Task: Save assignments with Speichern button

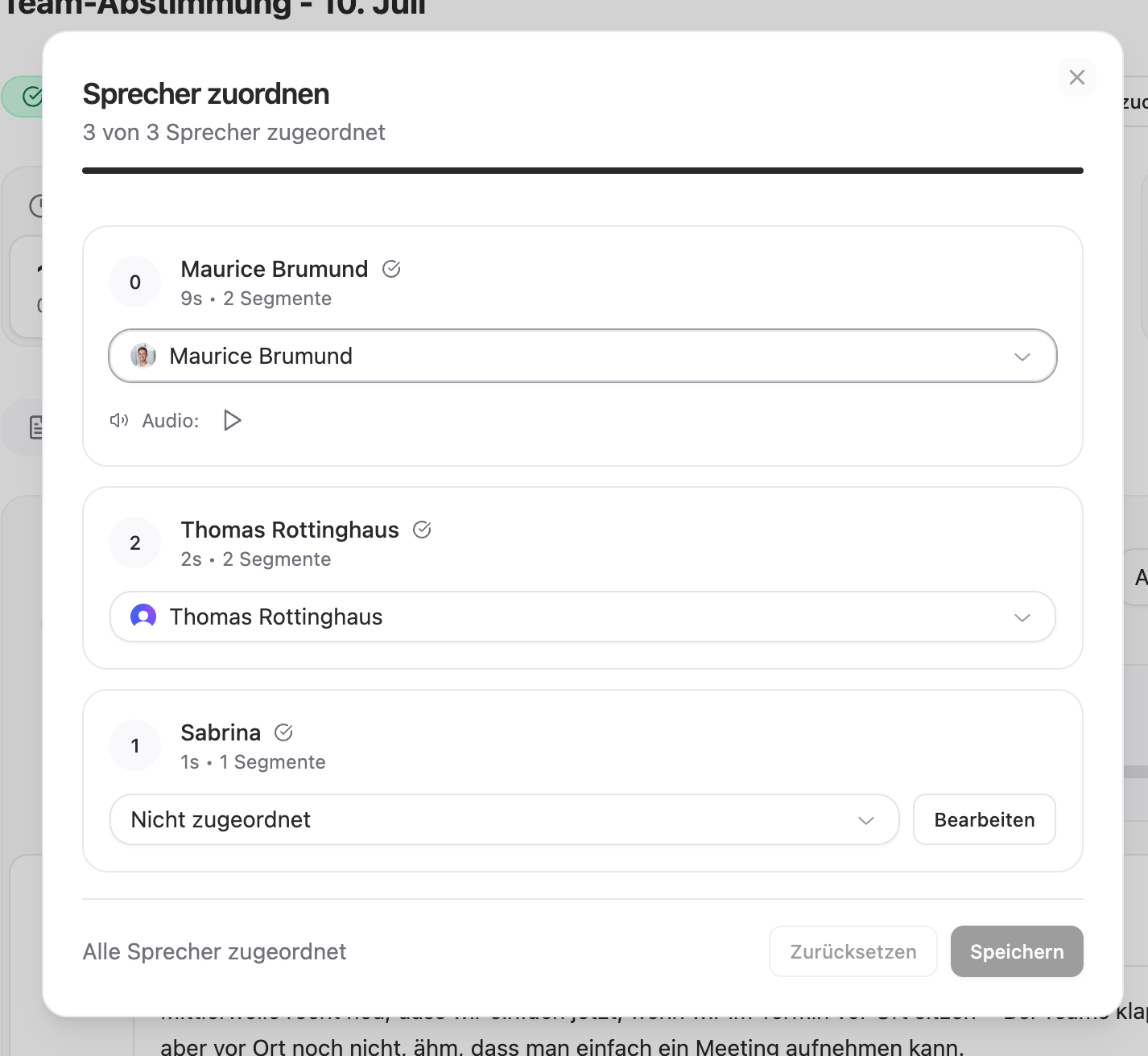Action: point(1017,951)
